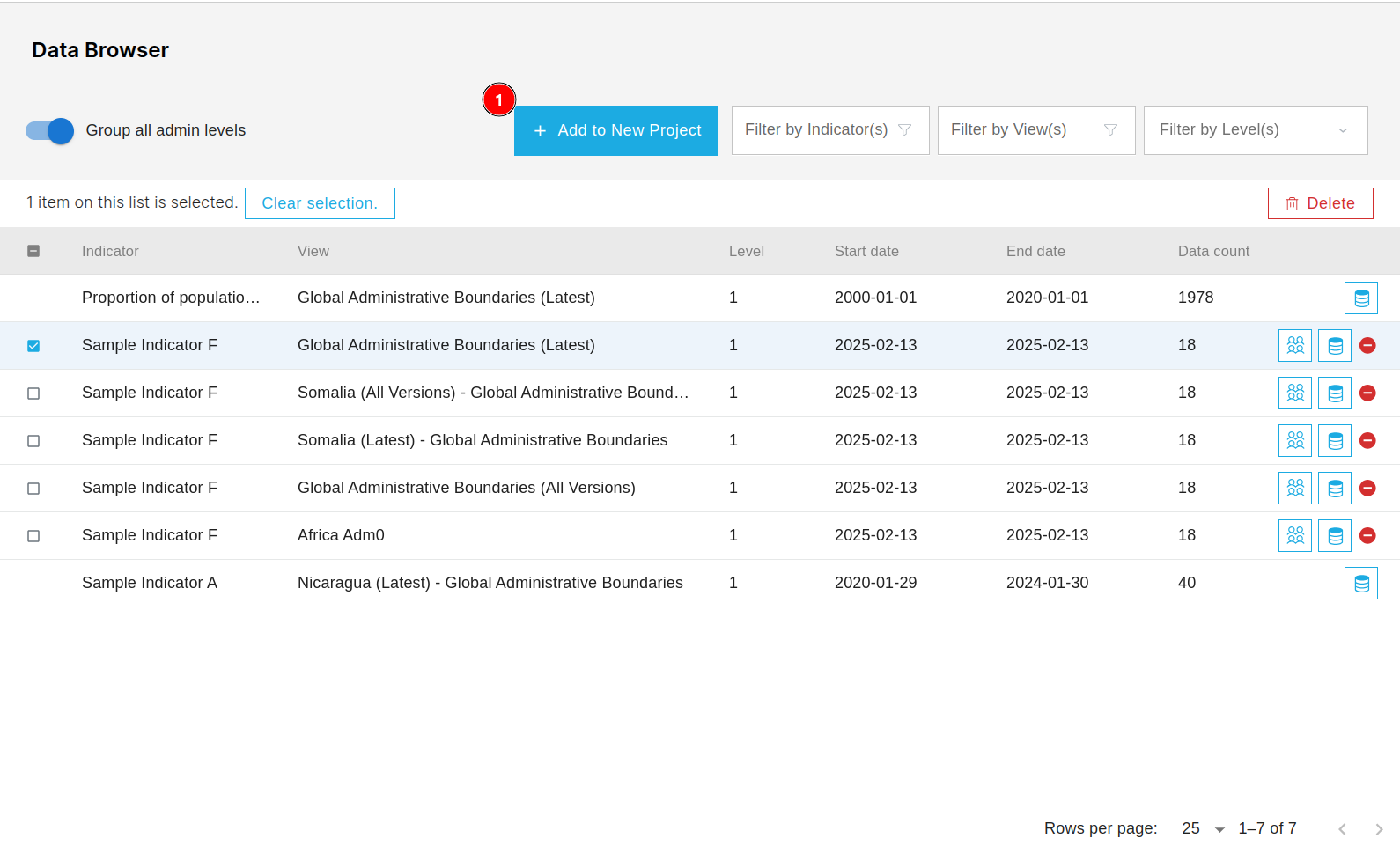This screenshot has height=853, width=1400.
Task: Open database icon for Proportion of population row
Action: (x=1361, y=298)
